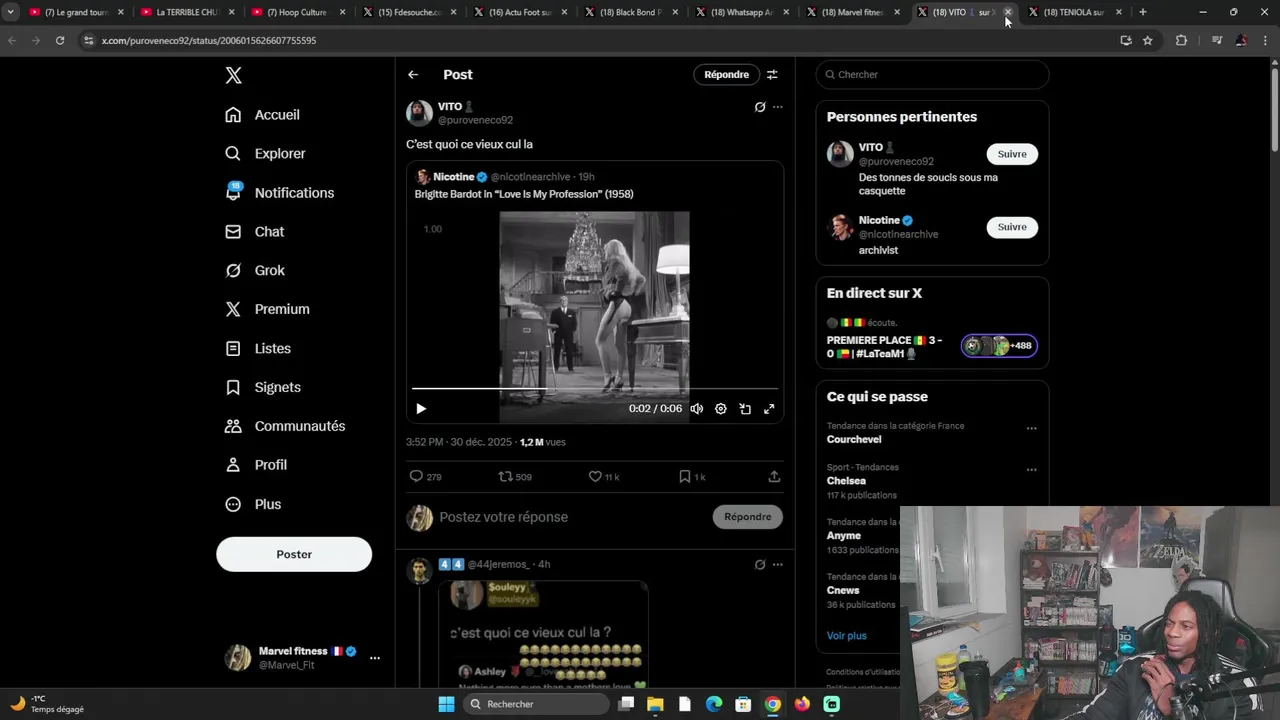This screenshot has height=720, width=1280.
Task: Click Voir plus under trends
Action: click(846, 636)
